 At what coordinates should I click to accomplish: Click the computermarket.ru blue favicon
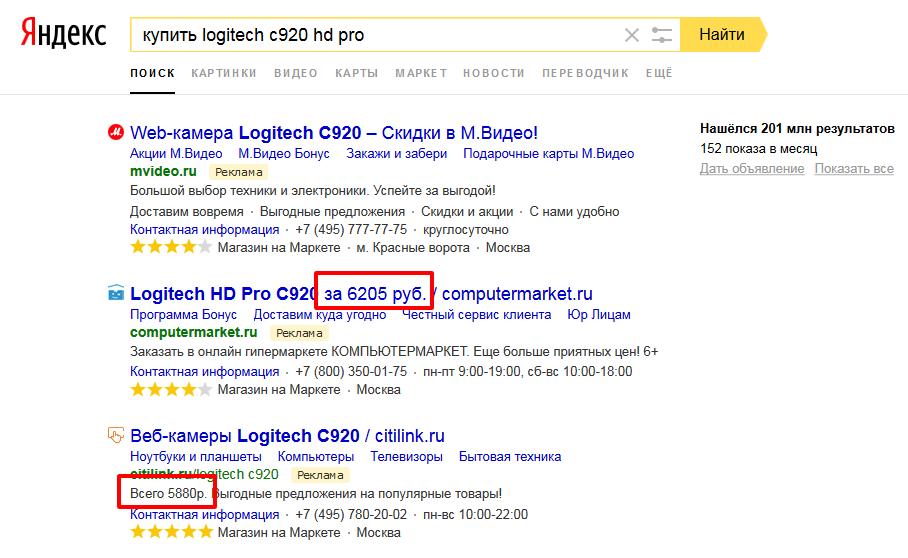(116, 293)
